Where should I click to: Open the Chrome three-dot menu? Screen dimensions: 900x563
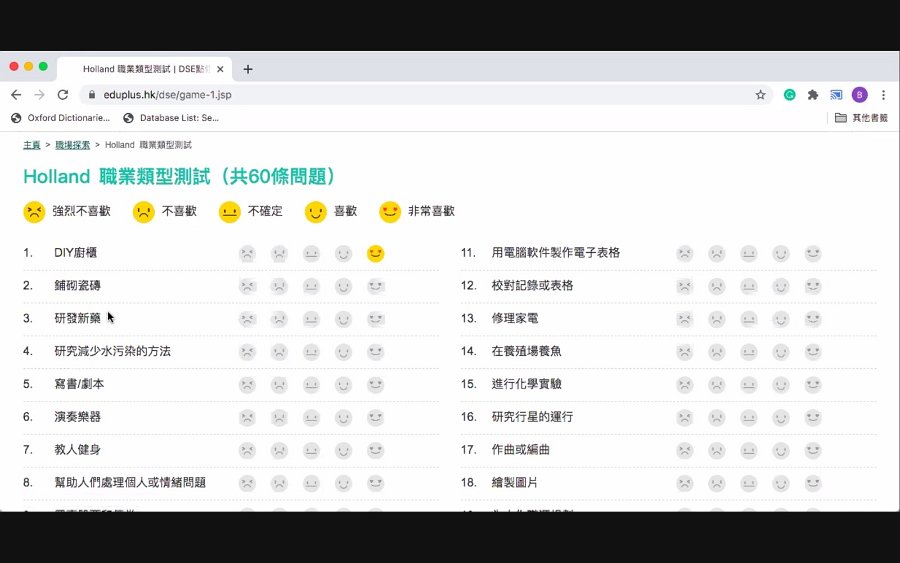click(883, 95)
